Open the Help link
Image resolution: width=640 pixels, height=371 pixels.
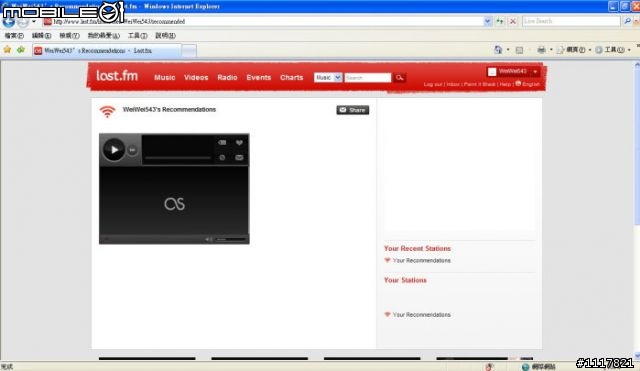click(505, 84)
